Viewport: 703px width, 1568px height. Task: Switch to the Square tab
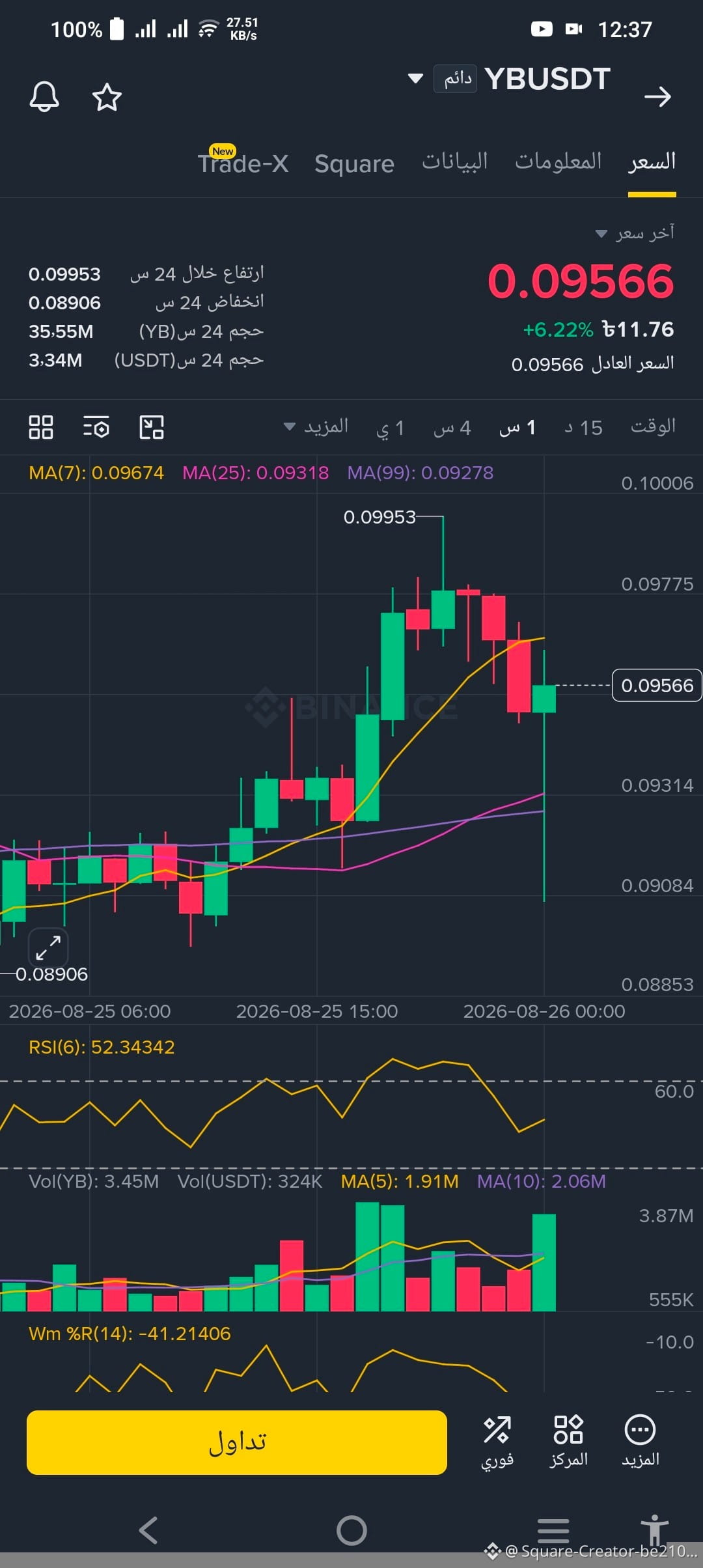pyautogui.click(x=354, y=163)
